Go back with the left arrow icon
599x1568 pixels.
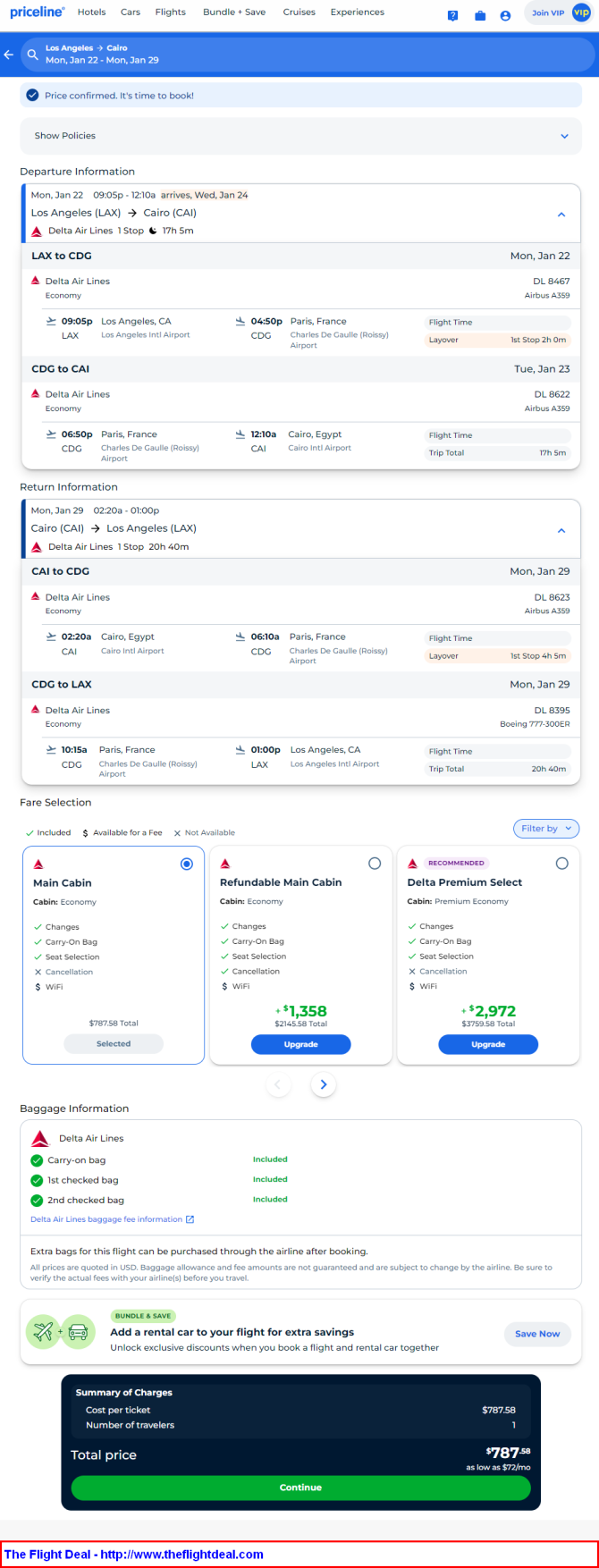pos(9,55)
